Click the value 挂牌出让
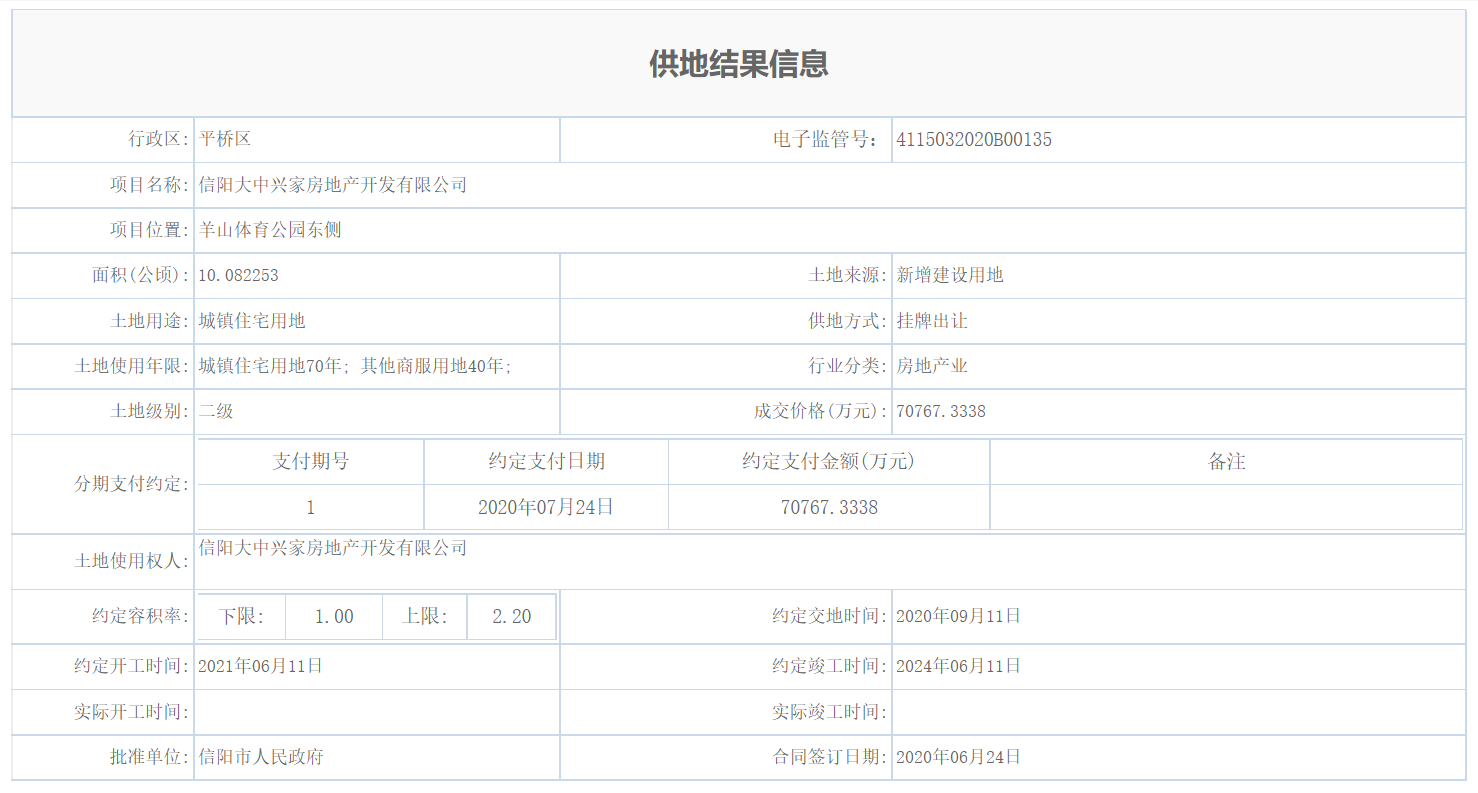Viewport: 1478px width, 793px height. tap(932, 321)
